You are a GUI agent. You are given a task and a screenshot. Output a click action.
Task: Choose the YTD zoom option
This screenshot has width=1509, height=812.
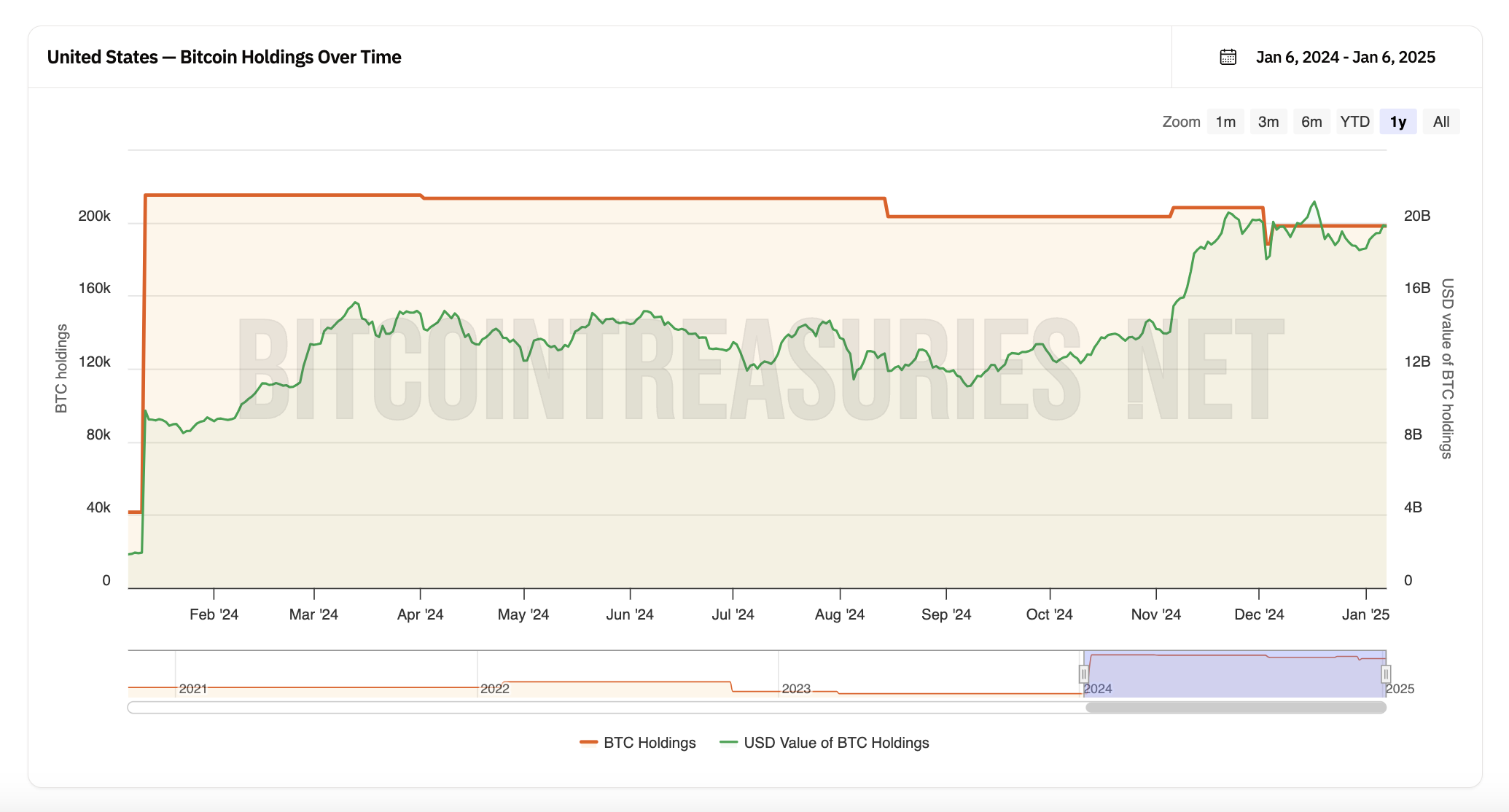[1354, 122]
